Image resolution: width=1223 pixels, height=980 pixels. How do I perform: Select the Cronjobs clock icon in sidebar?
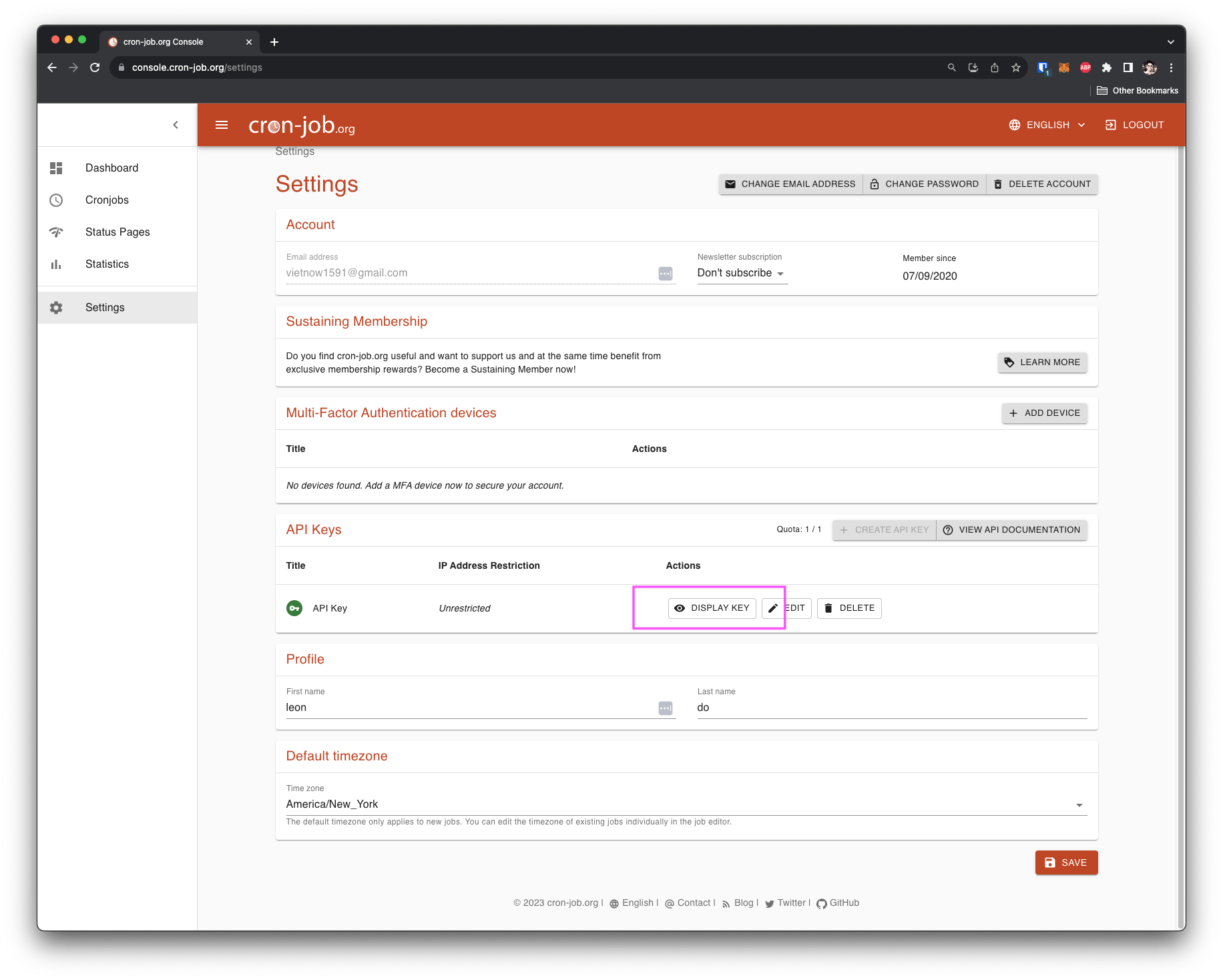click(56, 200)
